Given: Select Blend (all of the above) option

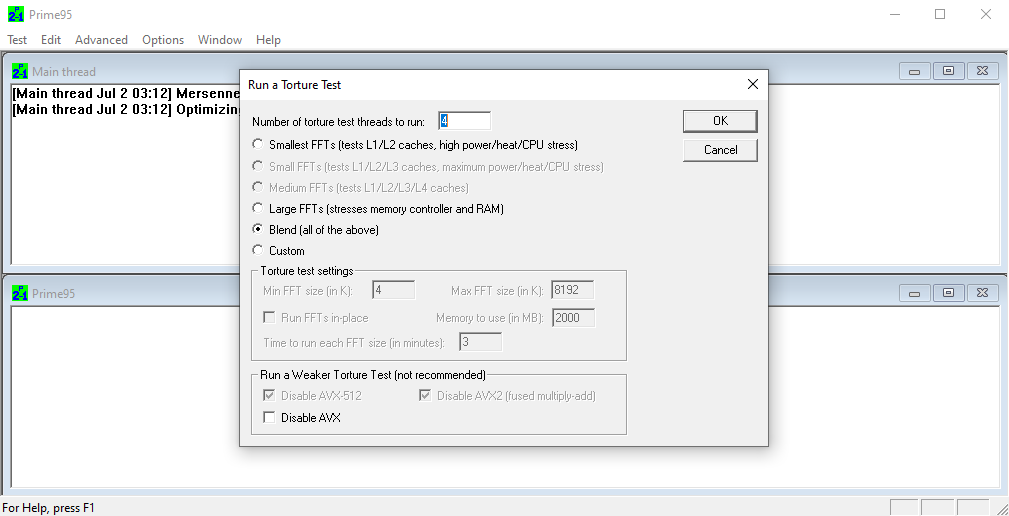Looking at the screenshot, I should [315, 230].
